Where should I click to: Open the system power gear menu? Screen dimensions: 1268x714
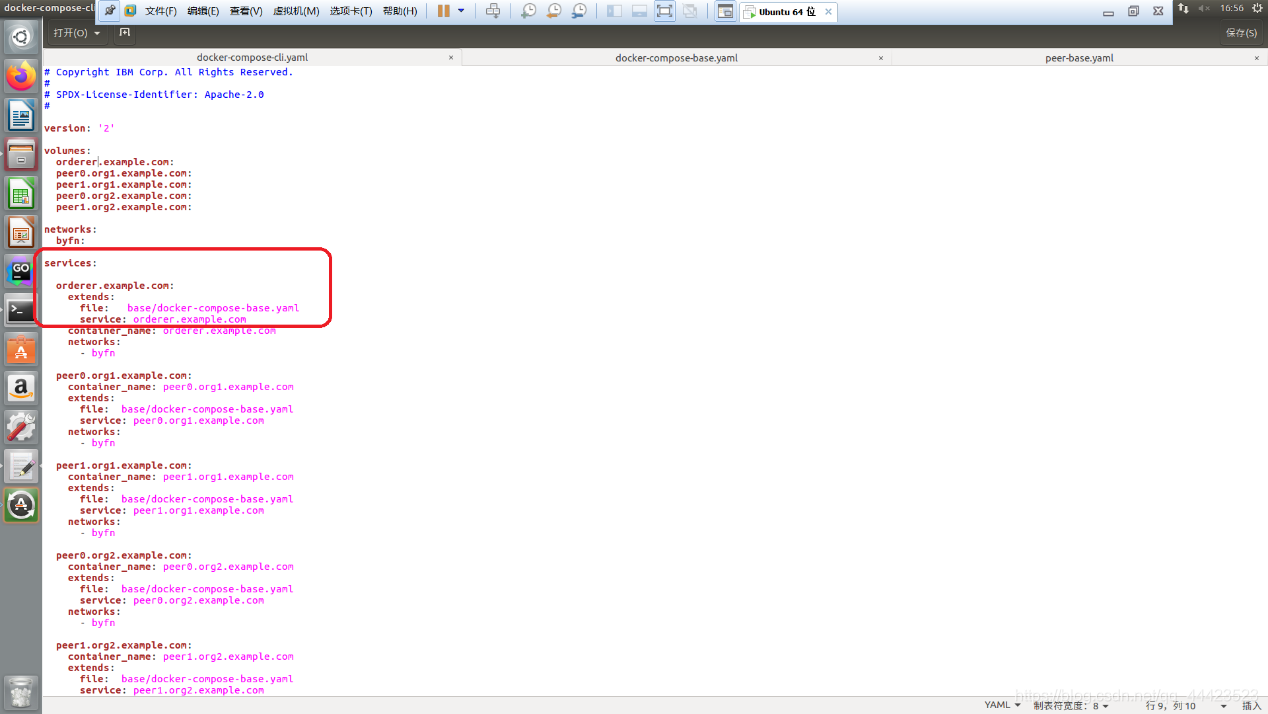pyautogui.click(x=1256, y=8)
